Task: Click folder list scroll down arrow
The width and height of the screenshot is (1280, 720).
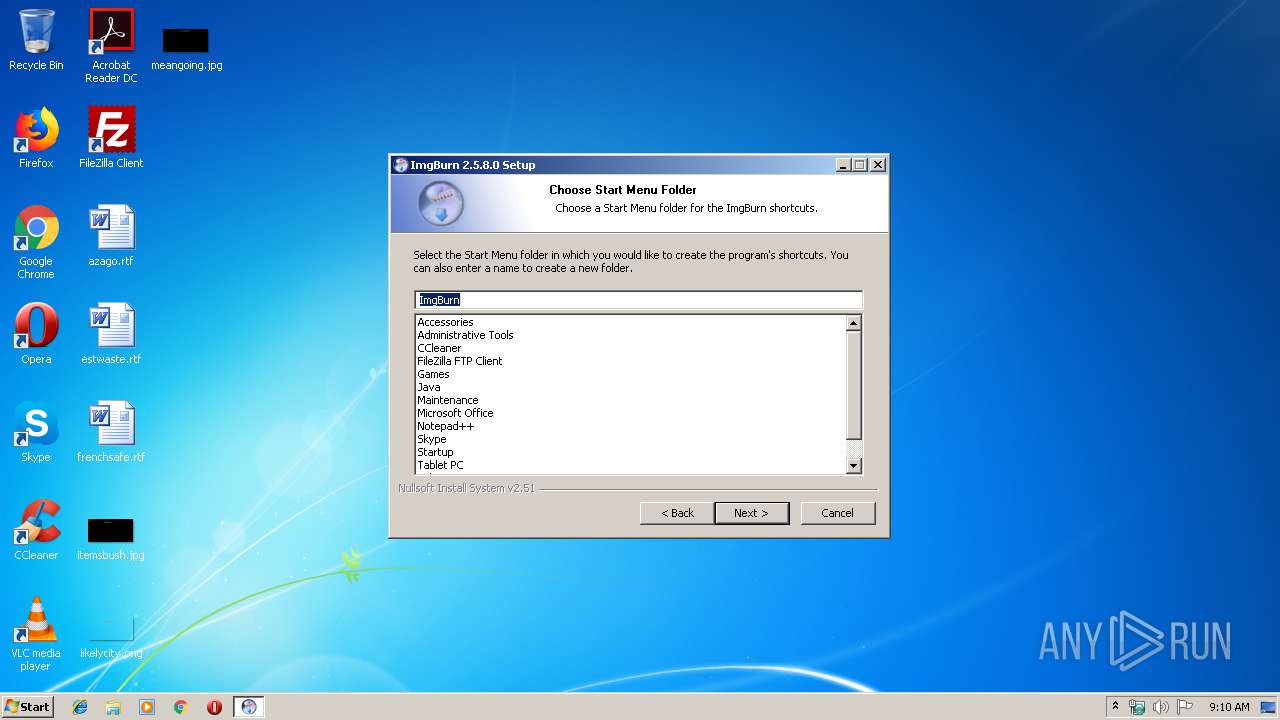Action: 853,465
